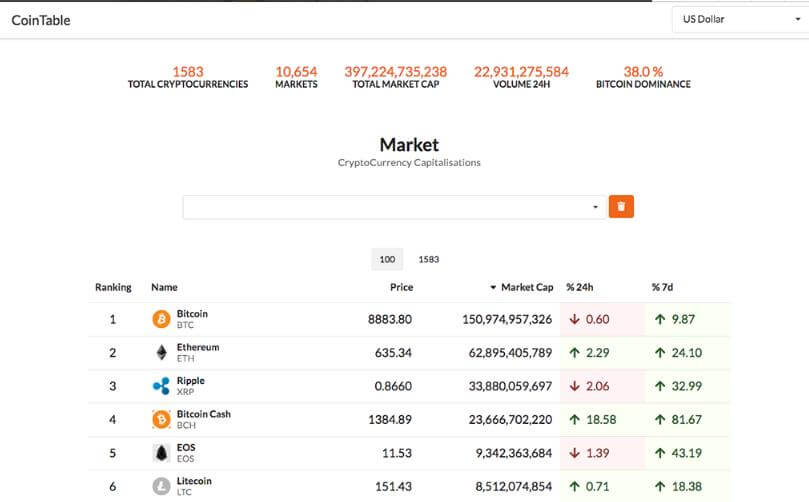Viewport: 809px width, 502px height.
Task: Click the XRP ticker symbol
Action: pos(186,392)
